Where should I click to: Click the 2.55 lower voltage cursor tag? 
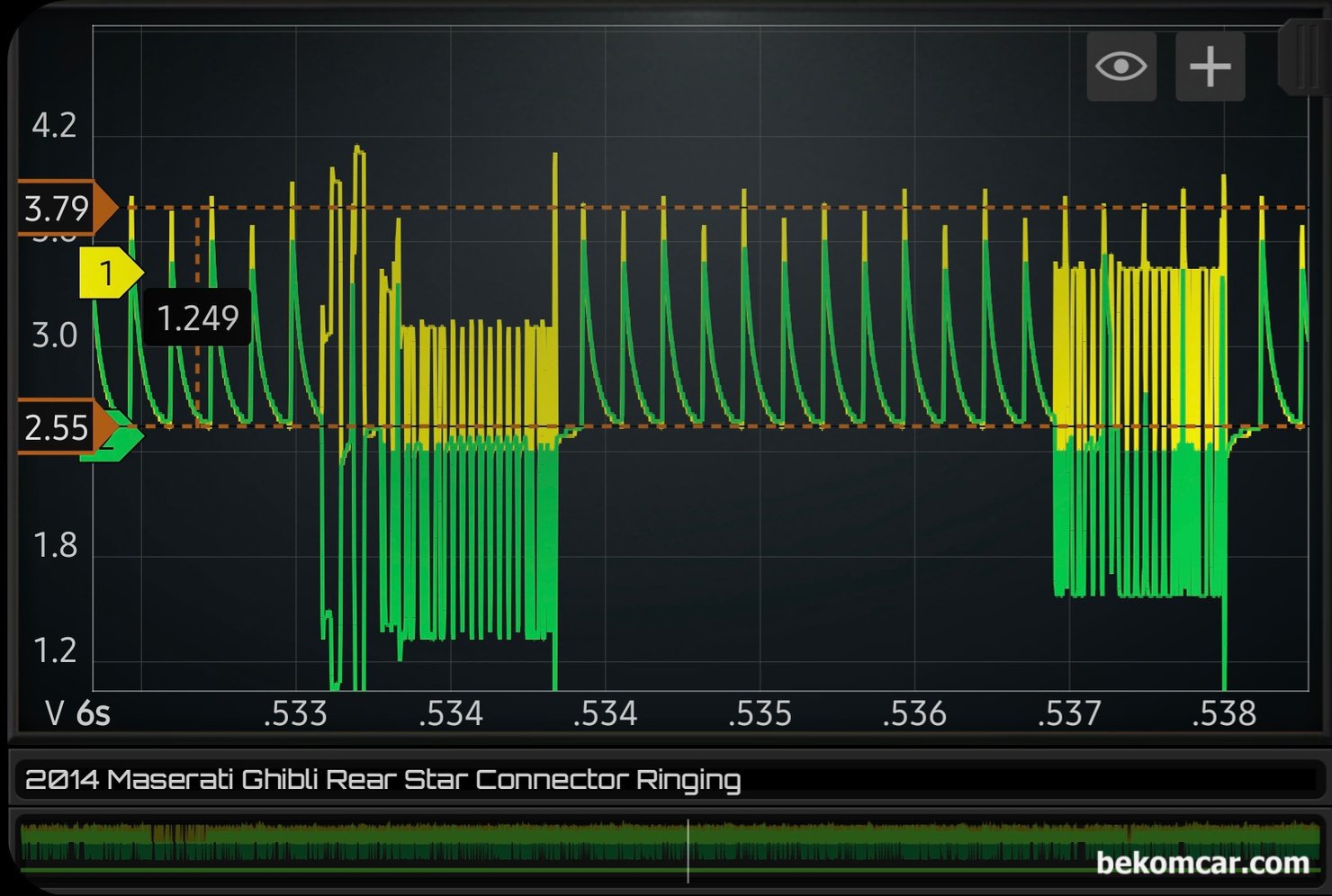59,427
